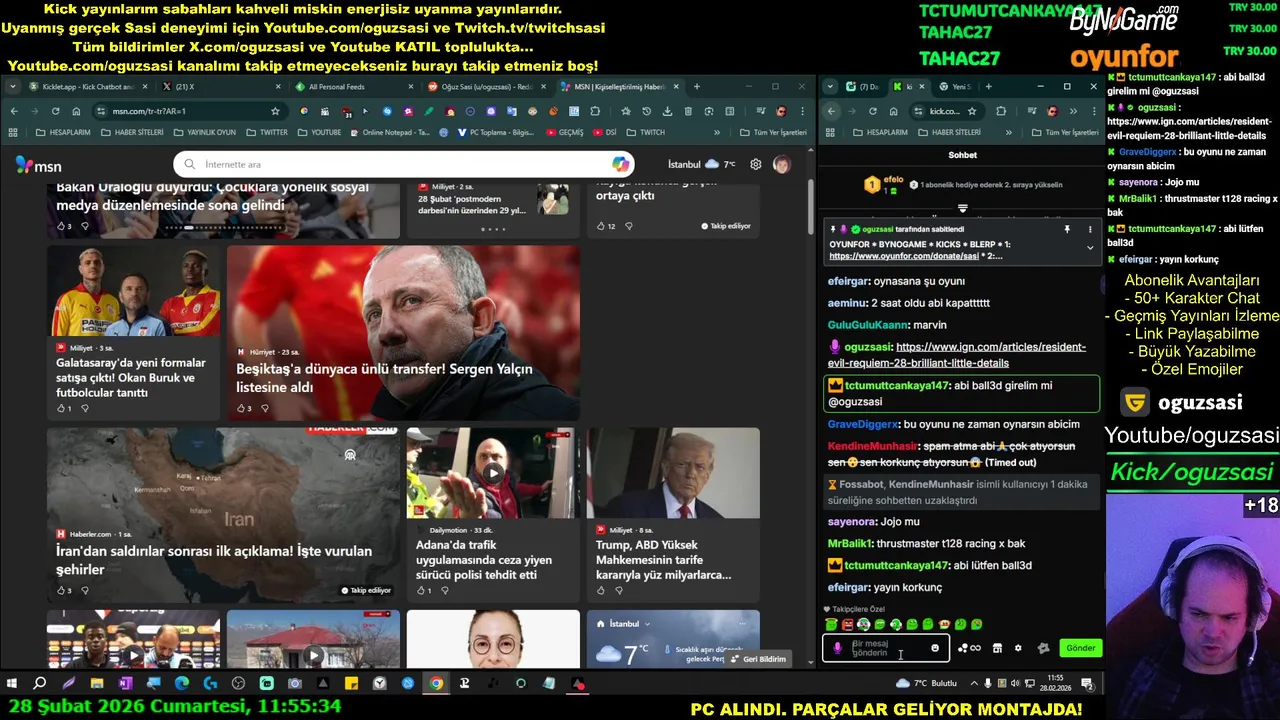Toggle Takip ediliyor on the İran article

pyautogui.click(x=366, y=590)
